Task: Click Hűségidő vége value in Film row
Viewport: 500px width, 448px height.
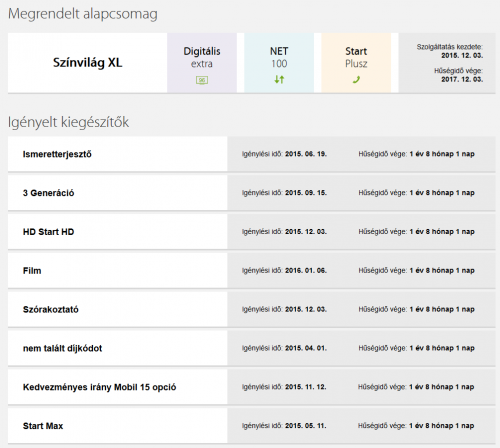Action: click(442, 270)
